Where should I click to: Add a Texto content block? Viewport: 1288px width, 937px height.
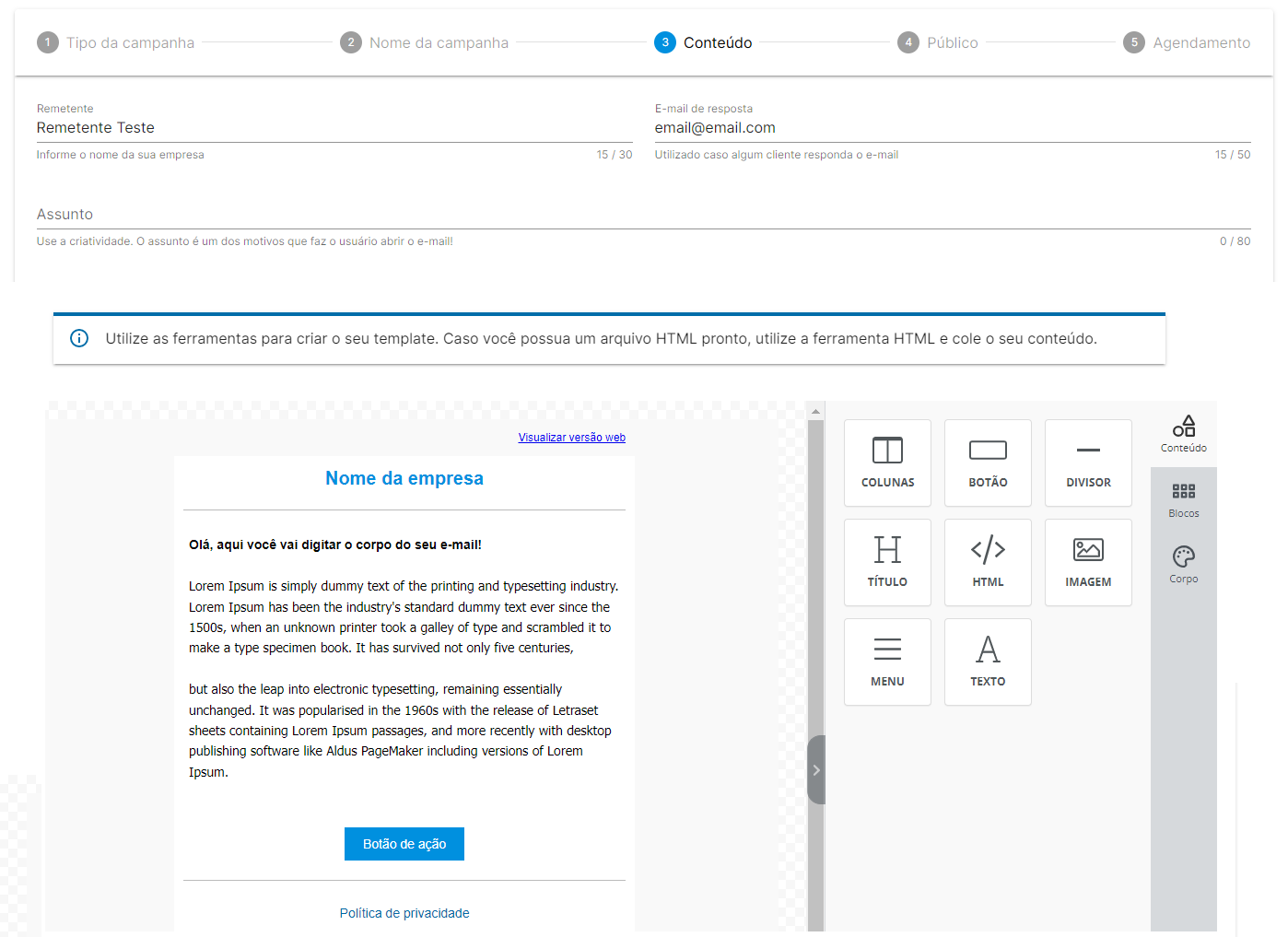(988, 662)
